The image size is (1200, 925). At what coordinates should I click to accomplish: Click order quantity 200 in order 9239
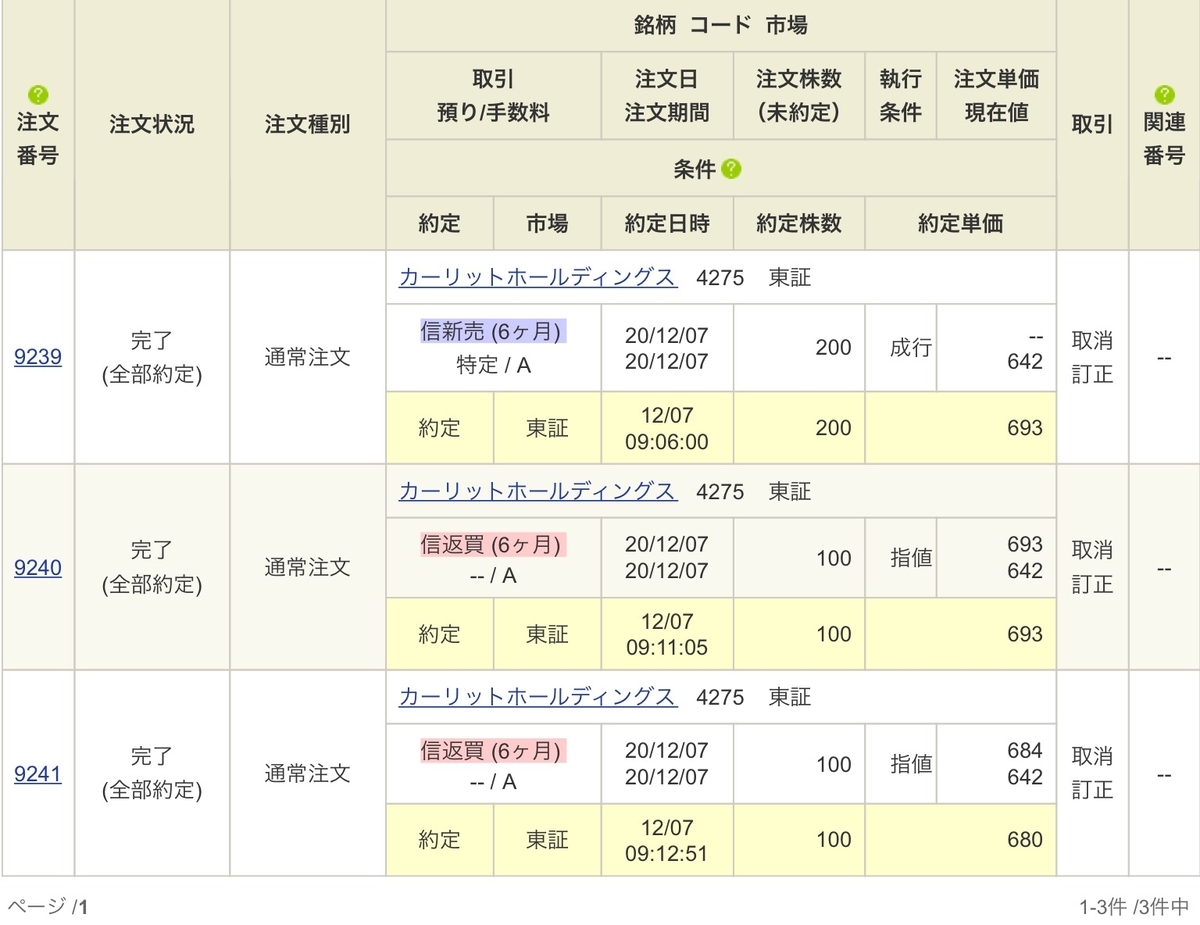pos(833,348)
